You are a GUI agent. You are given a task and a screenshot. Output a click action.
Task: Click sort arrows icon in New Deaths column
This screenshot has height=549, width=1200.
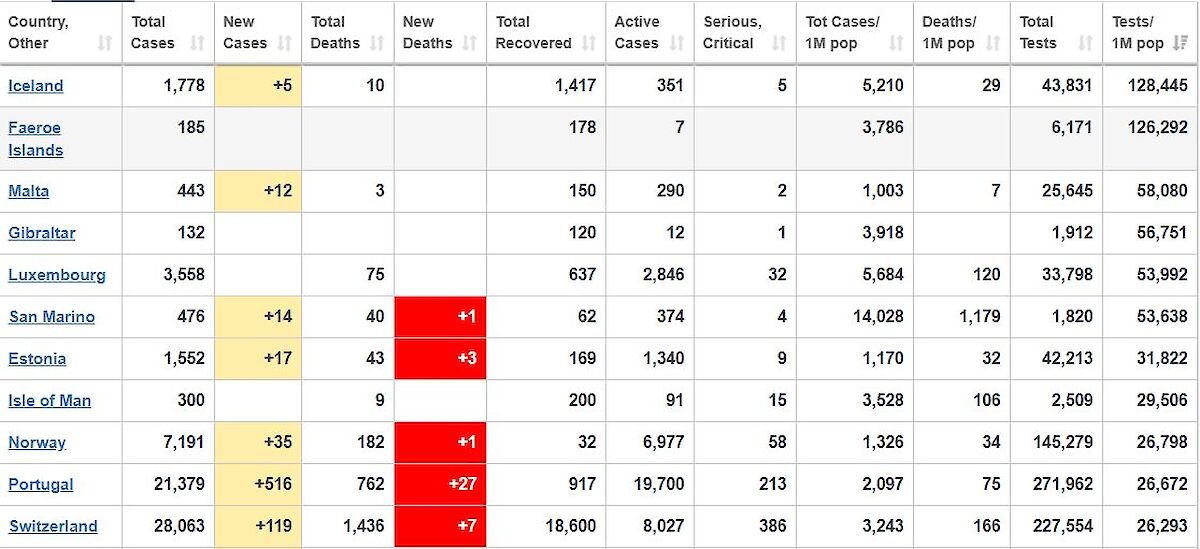(x=469, y=44)
